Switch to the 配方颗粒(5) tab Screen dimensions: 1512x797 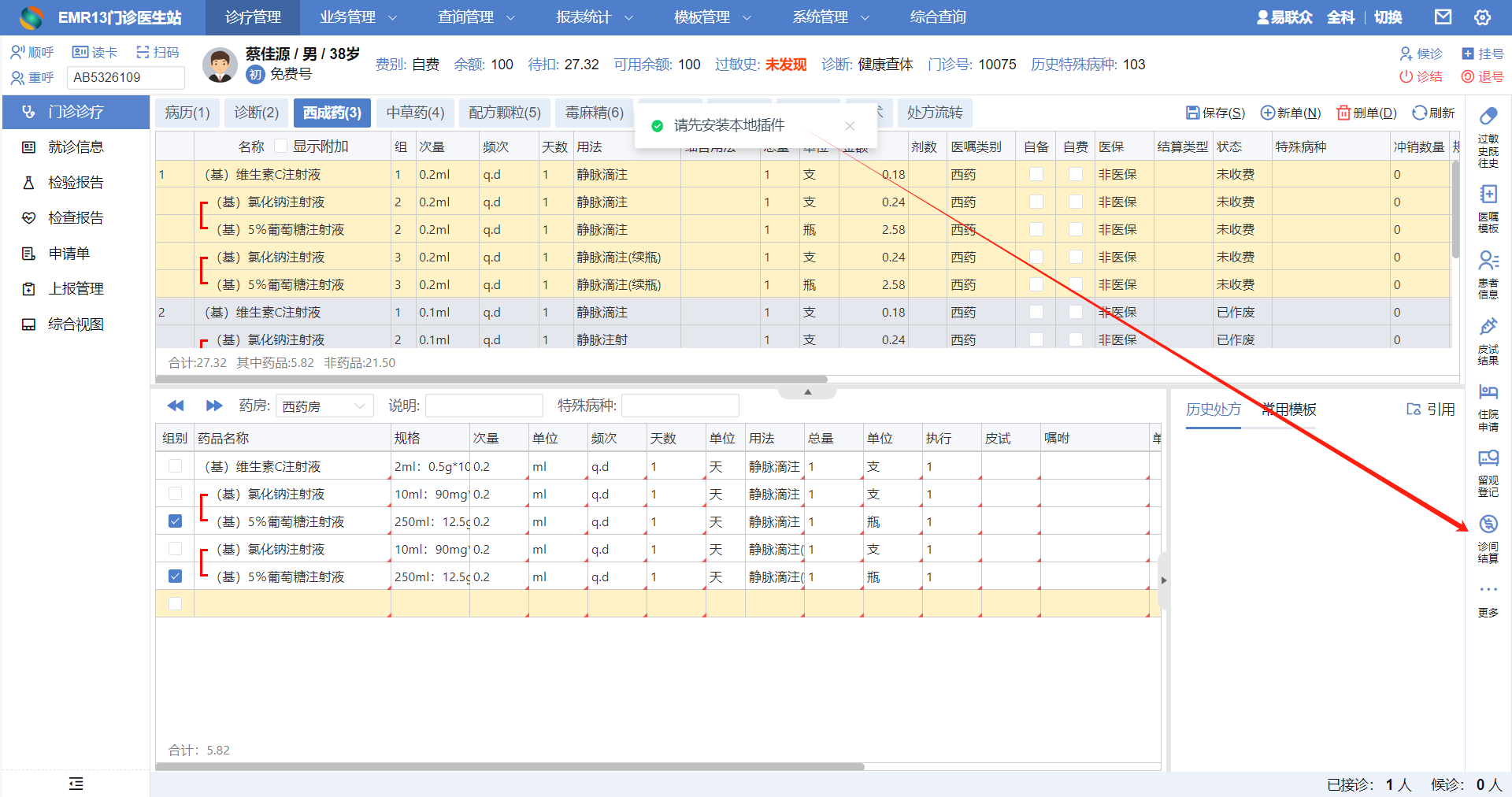click(505, 113)
